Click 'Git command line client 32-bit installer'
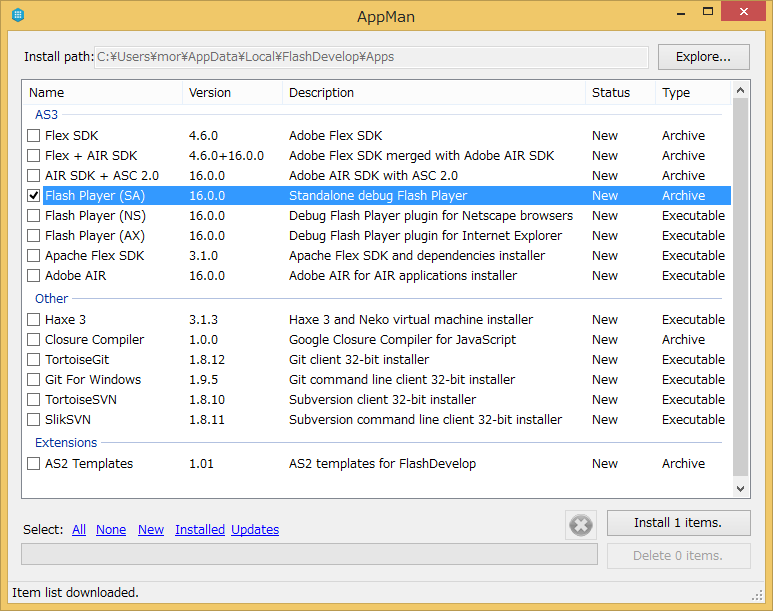The height and width of the screenshot is (611, 773). (402, 380)
